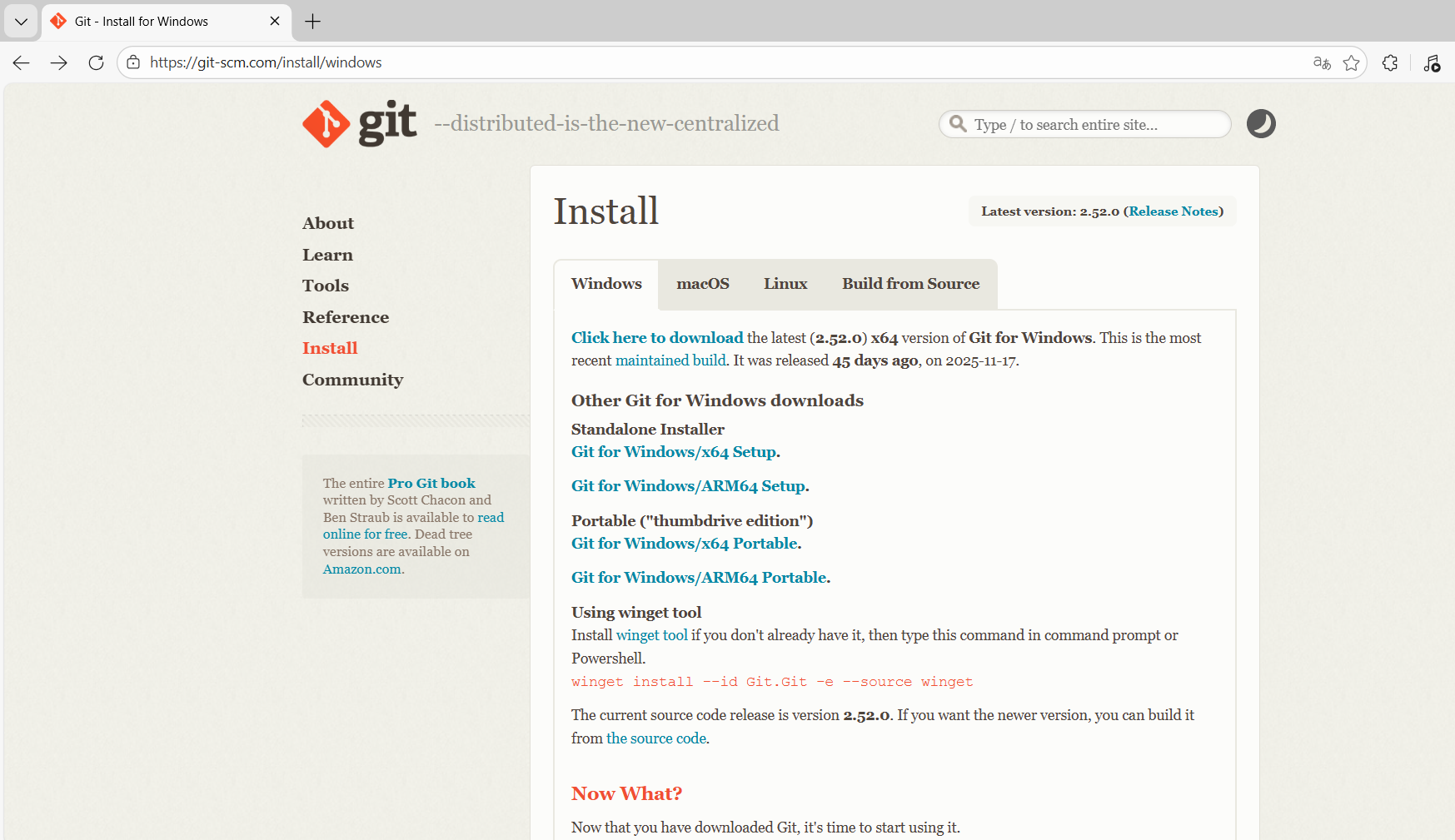Download Git for Windows/ARM64 Portable
This screenshot has width=1455, height=840.
(x=699, y=578)
